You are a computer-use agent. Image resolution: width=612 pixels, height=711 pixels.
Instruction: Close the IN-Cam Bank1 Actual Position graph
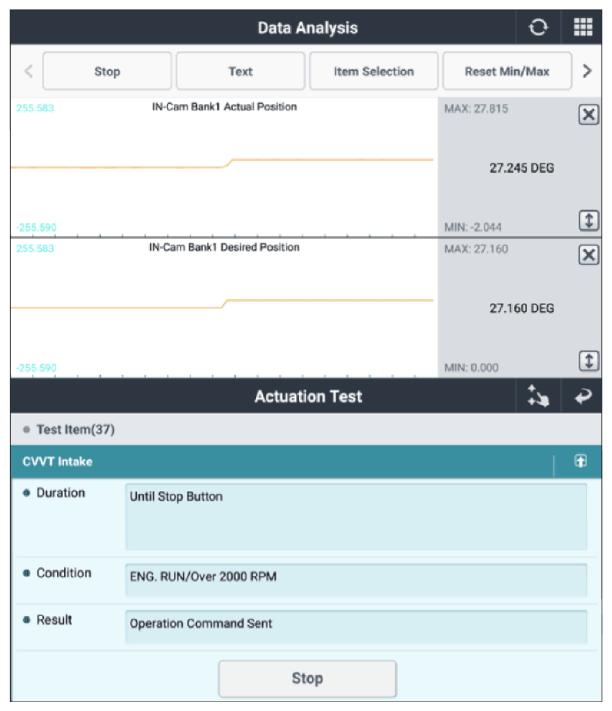coord(588,115)
